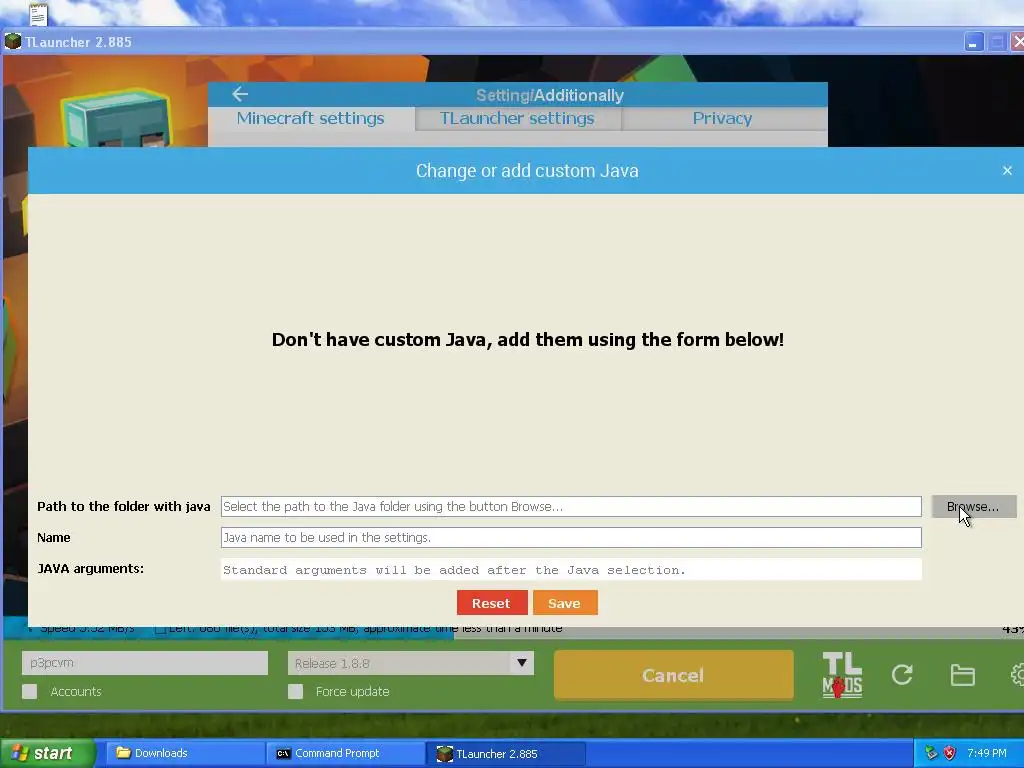The height and width of the screenshot is (768, 1024).
Task: Switch to Minecraft settings tab
Action: (311, 118)
